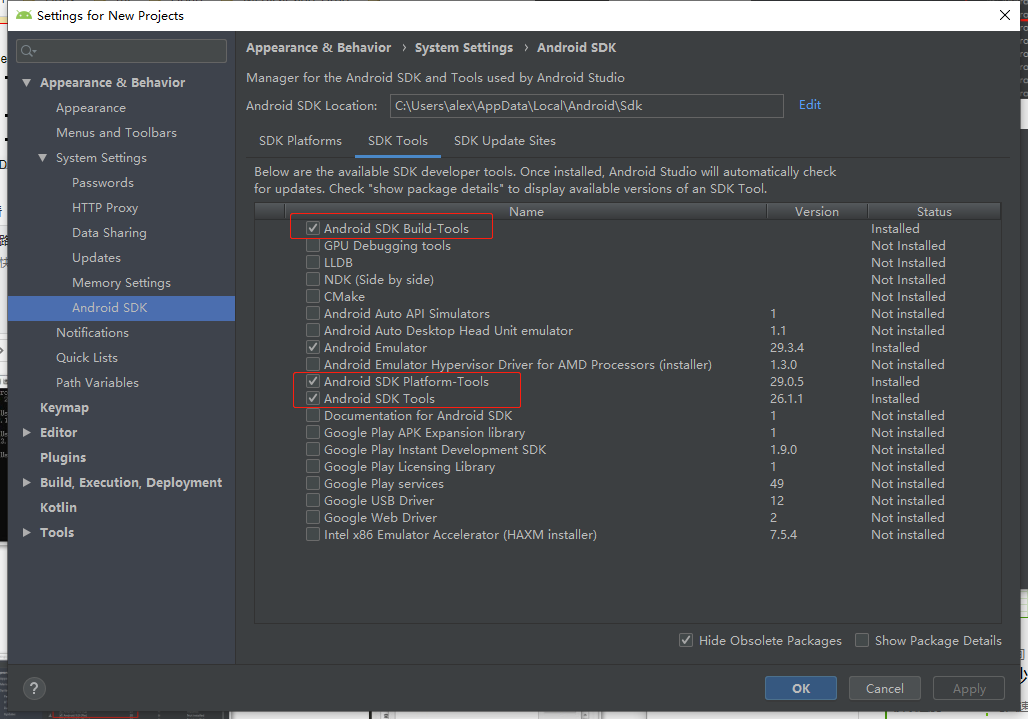This screenshot has height=719, width=1028.
Task: Open Quick Lists settings
Action: point(87,358)
